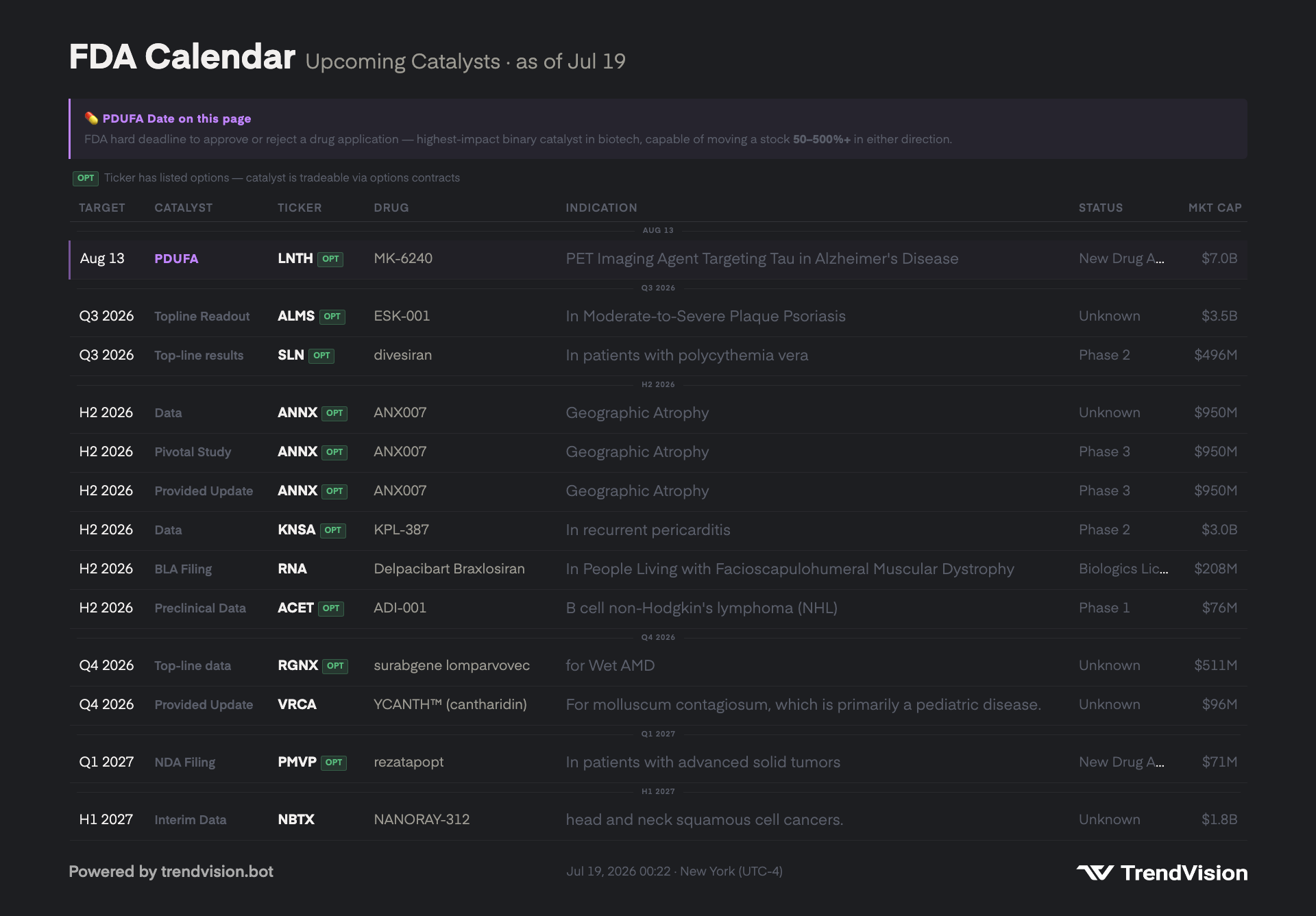Select the ACET ticker
This screenshot has height=916, width=1316.
295,608
